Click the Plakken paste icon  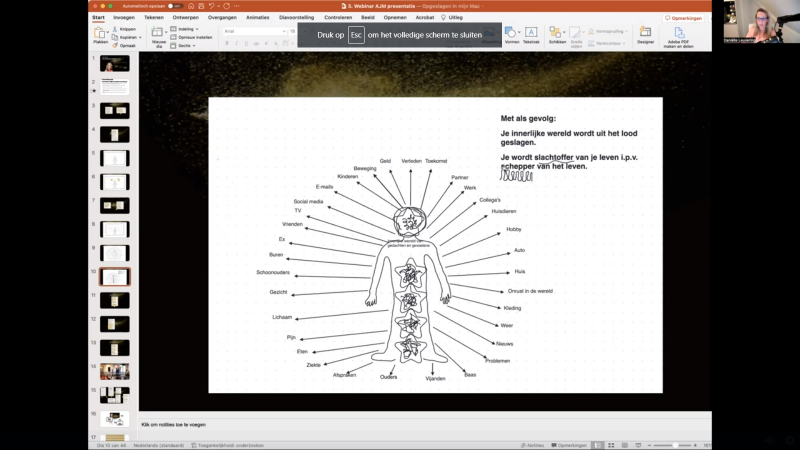click(101, 34)
